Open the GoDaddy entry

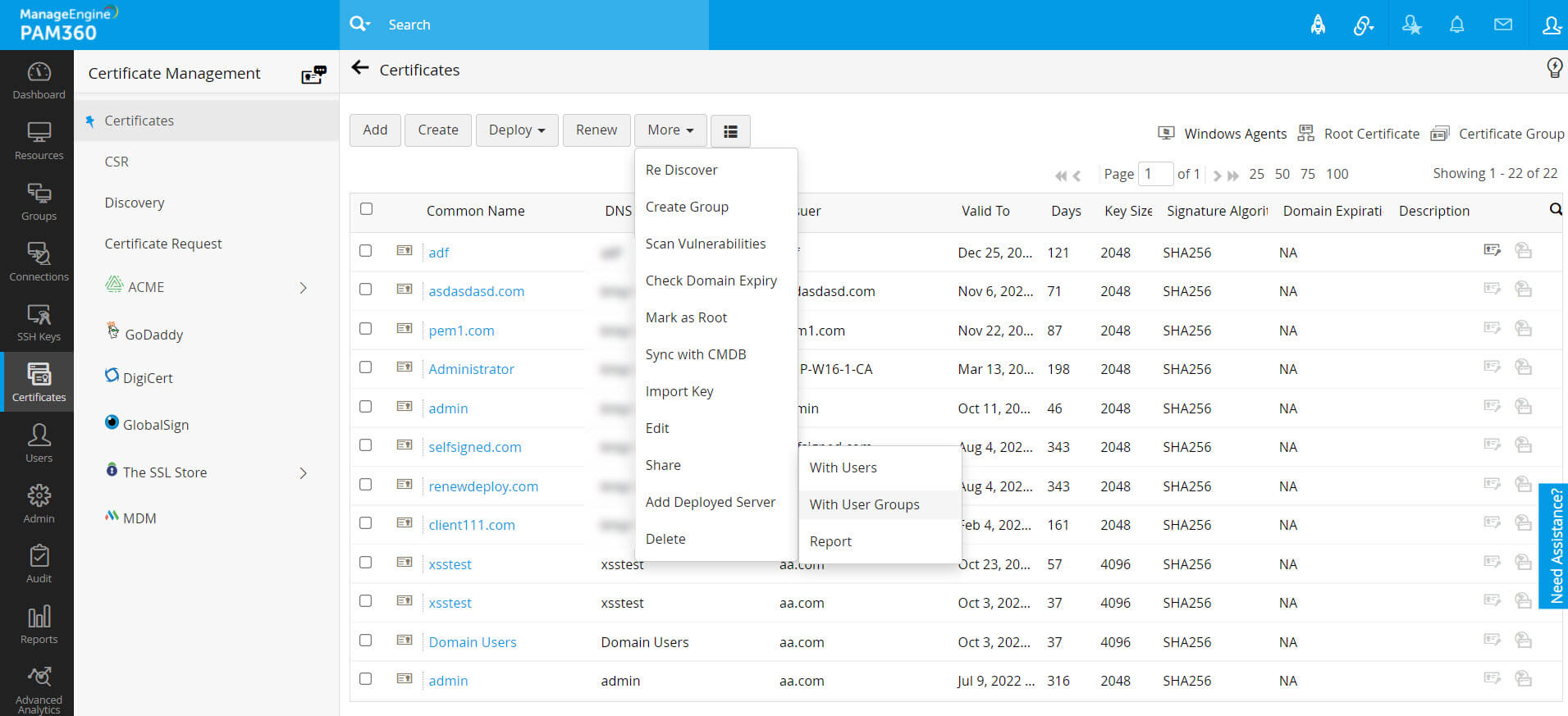pyautogui.click(x=144, y=333)
